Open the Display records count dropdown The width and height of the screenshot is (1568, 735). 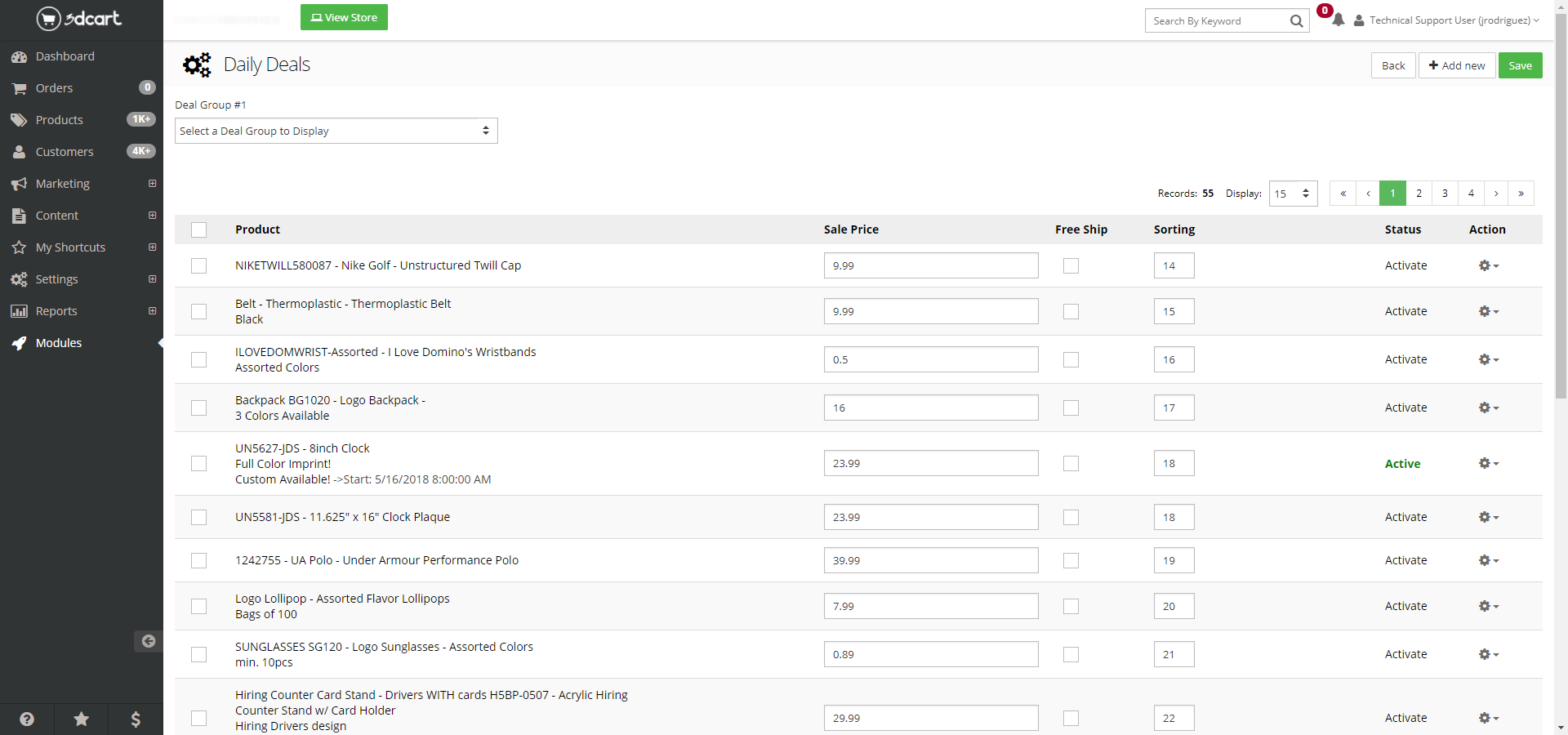tap(1293, 194)
